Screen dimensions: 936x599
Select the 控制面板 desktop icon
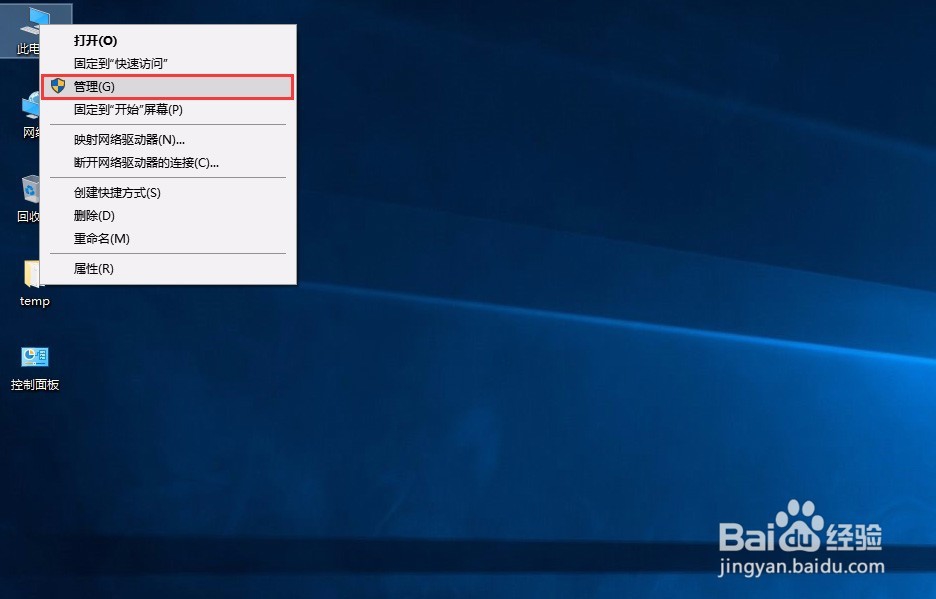click(35, 357)
